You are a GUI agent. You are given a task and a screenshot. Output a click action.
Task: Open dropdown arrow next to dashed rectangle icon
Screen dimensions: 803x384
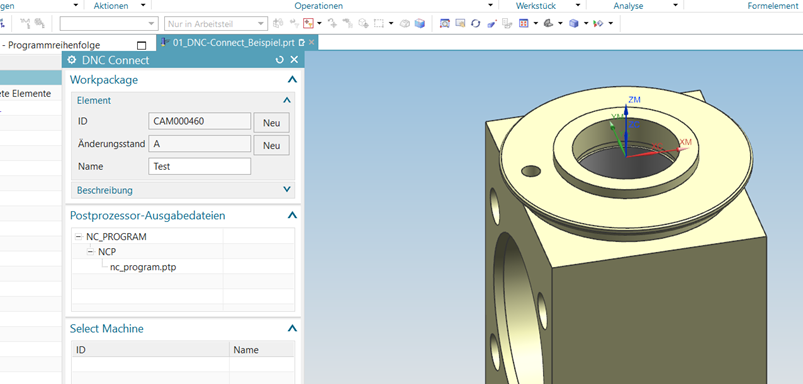tap(391, 23)
